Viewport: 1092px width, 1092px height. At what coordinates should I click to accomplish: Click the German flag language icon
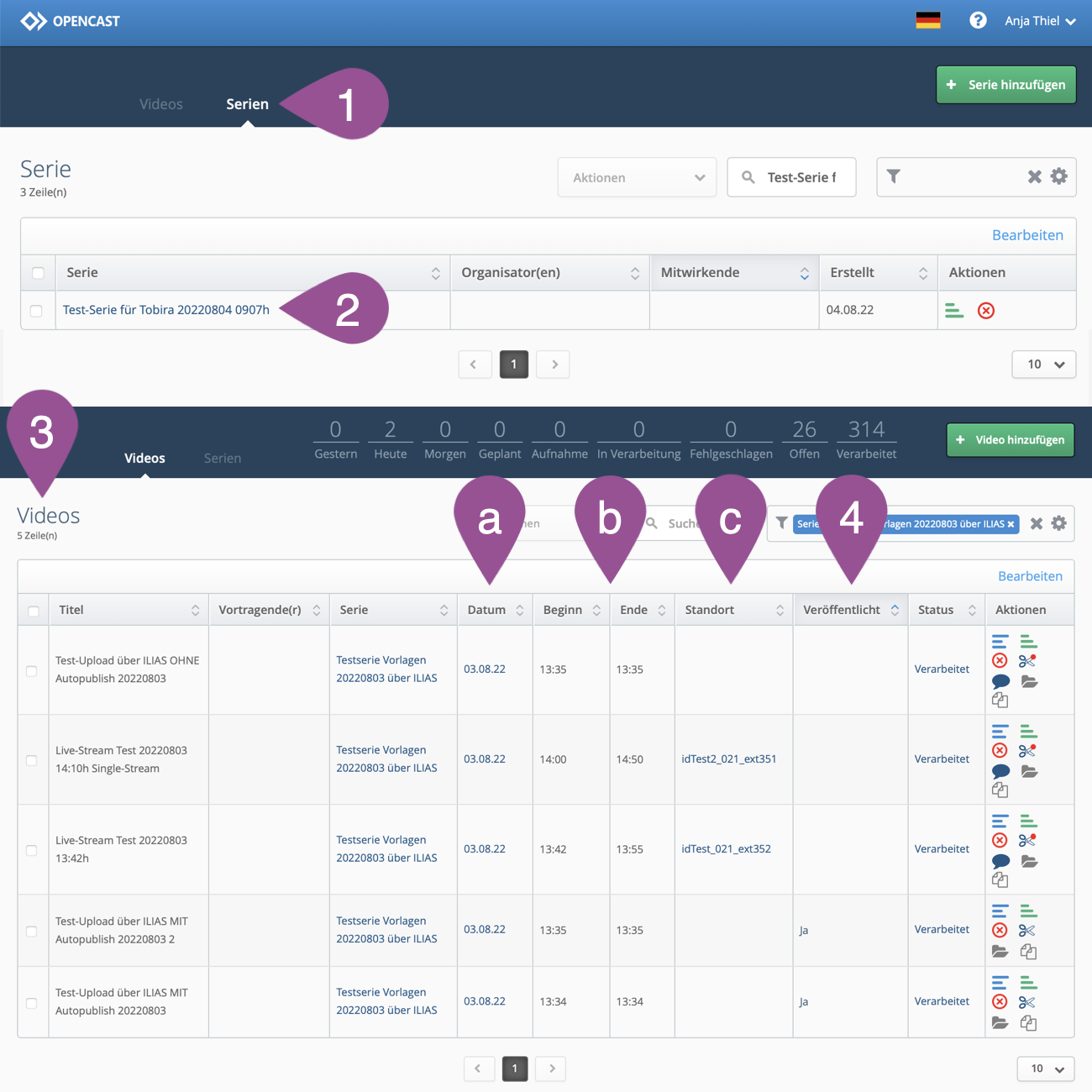click(x=927, y=21)
